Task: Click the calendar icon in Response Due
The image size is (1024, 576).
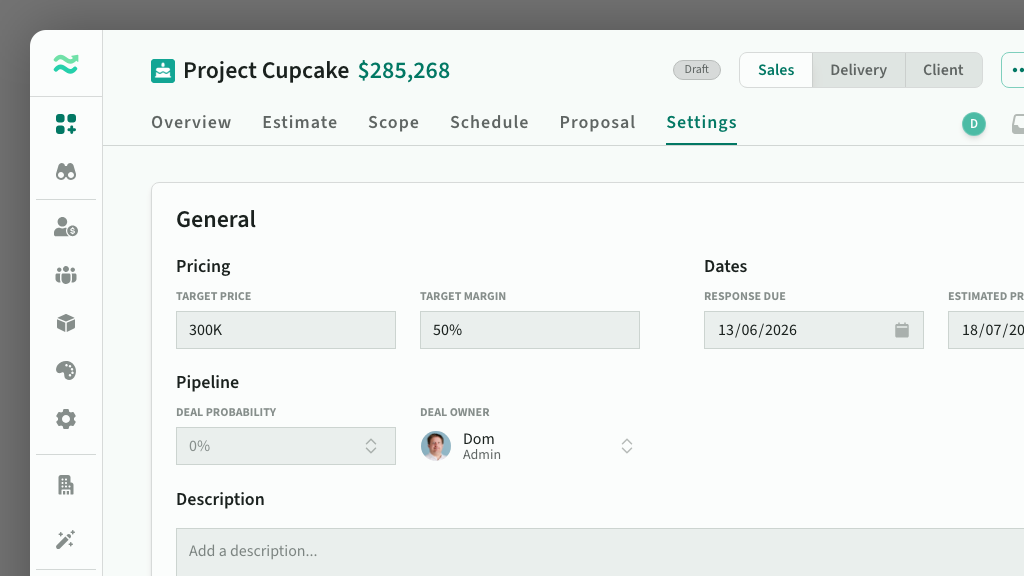Action: [x=902, y=330]
